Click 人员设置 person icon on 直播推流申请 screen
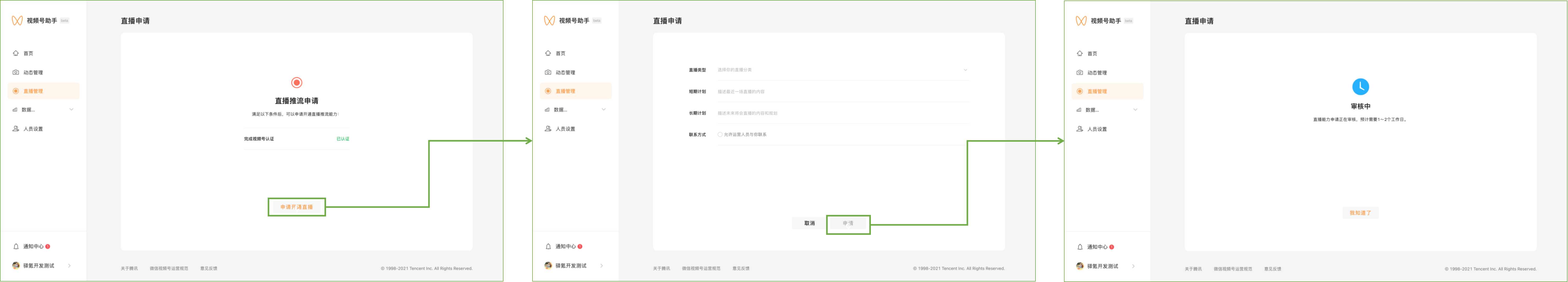Image resolution: width=1568 pixels, height=282 pixels. 16,129
